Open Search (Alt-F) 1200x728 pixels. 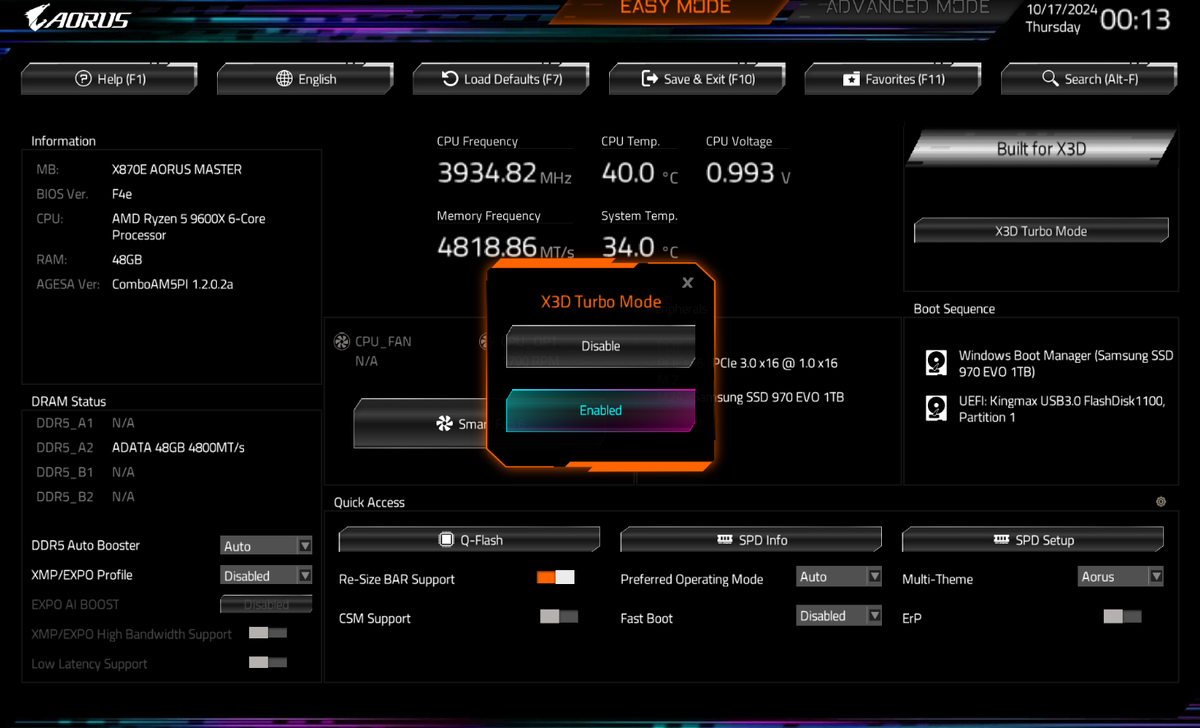coord(1089,79)
